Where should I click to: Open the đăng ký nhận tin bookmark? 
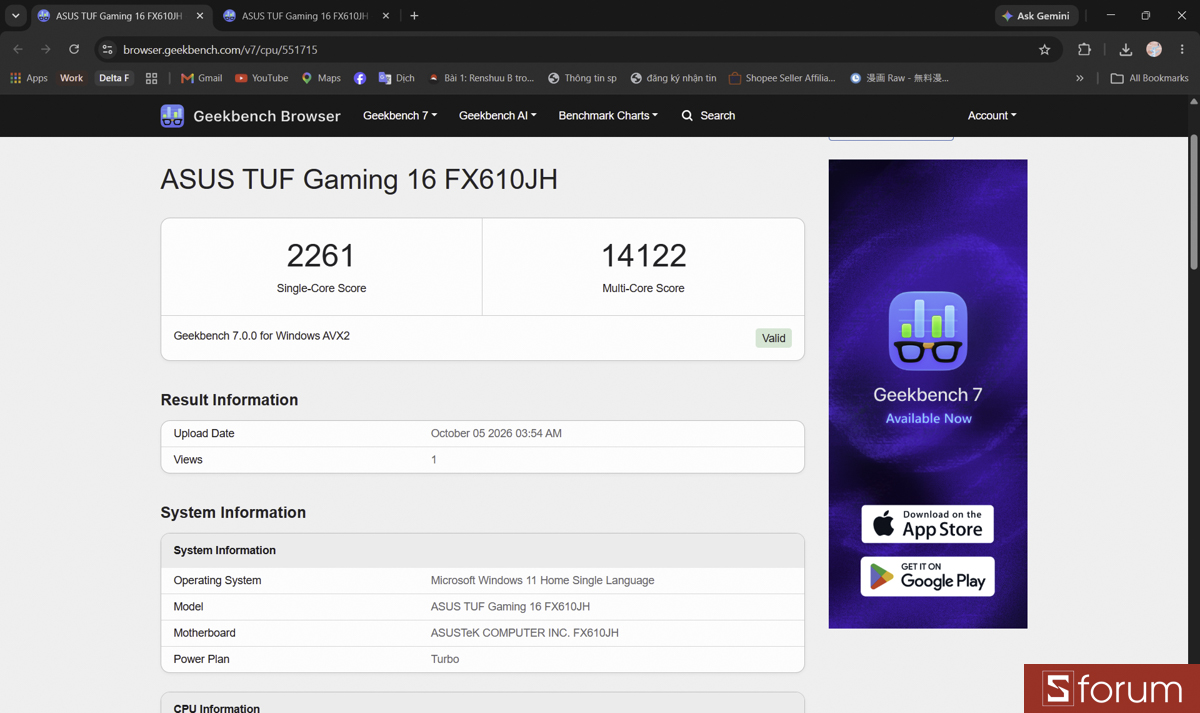[x=673, y=78]
